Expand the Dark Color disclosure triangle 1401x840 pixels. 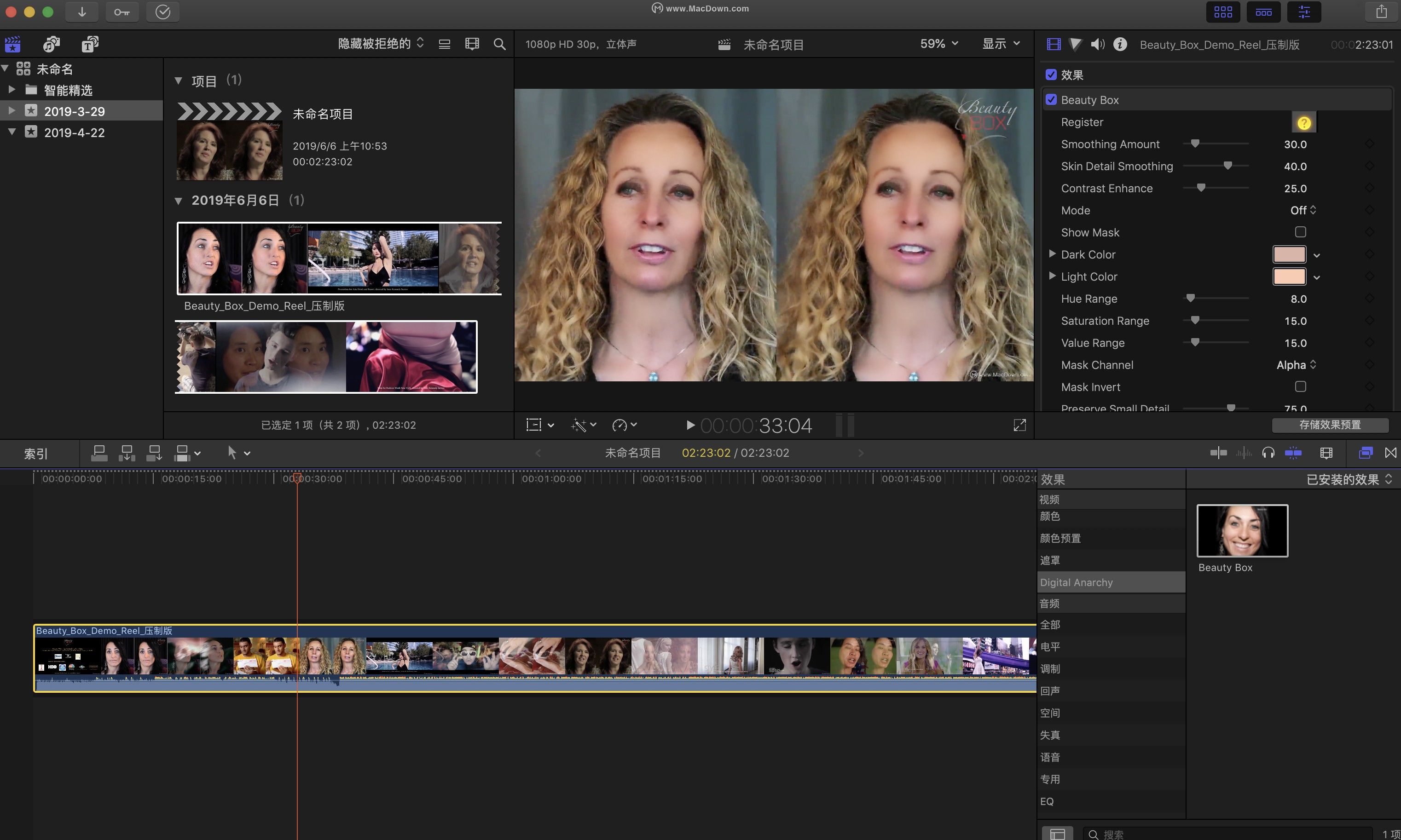(1052, 254)
